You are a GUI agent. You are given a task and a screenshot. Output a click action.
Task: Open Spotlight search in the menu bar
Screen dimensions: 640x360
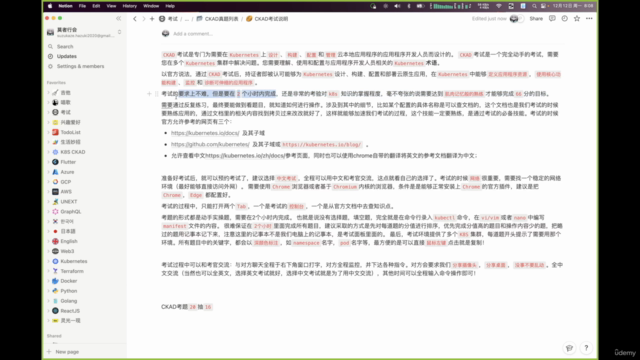click(534, 6)
